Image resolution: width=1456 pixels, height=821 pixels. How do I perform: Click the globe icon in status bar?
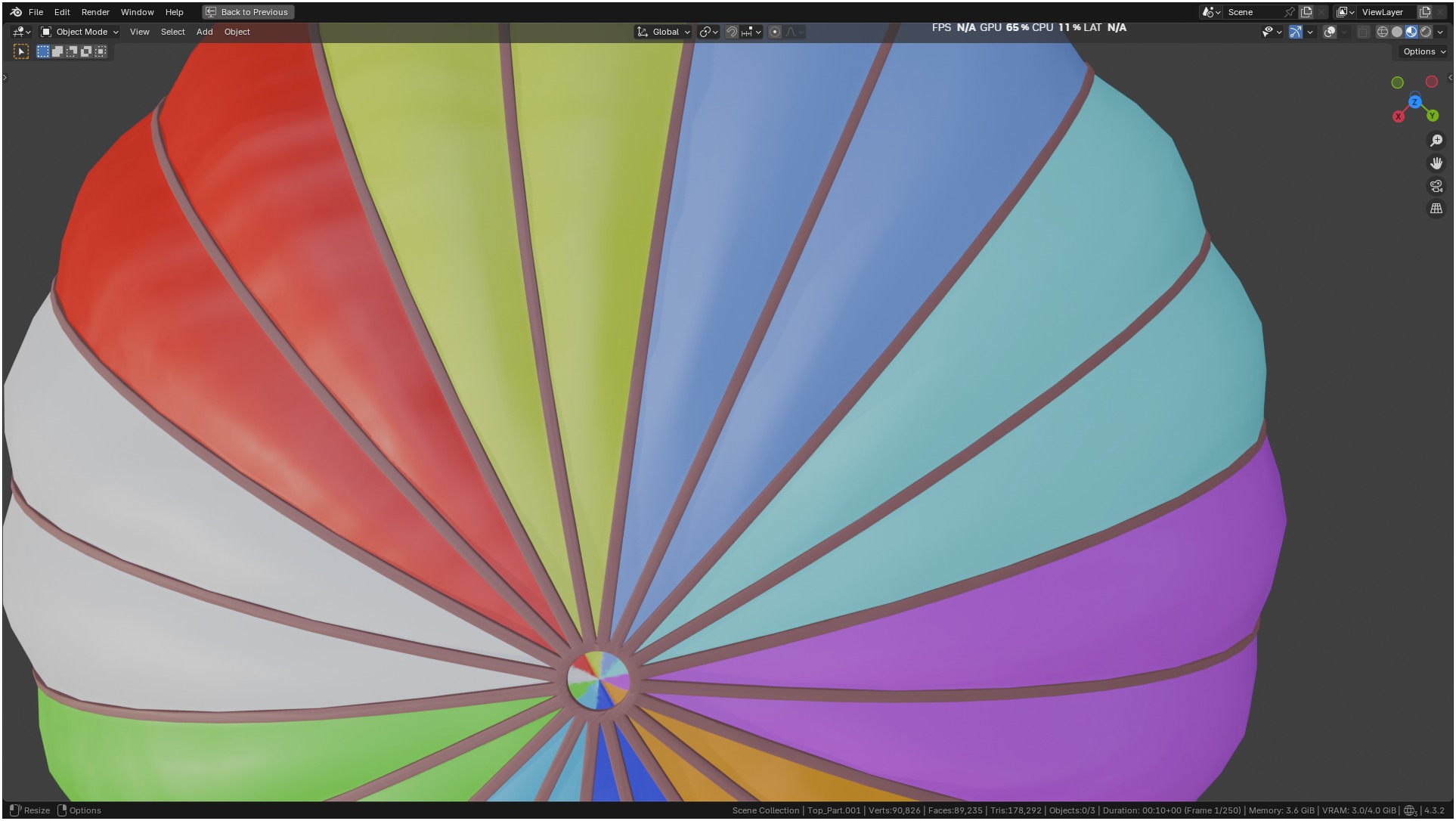pyautogui.click(x=1410, y=811)
